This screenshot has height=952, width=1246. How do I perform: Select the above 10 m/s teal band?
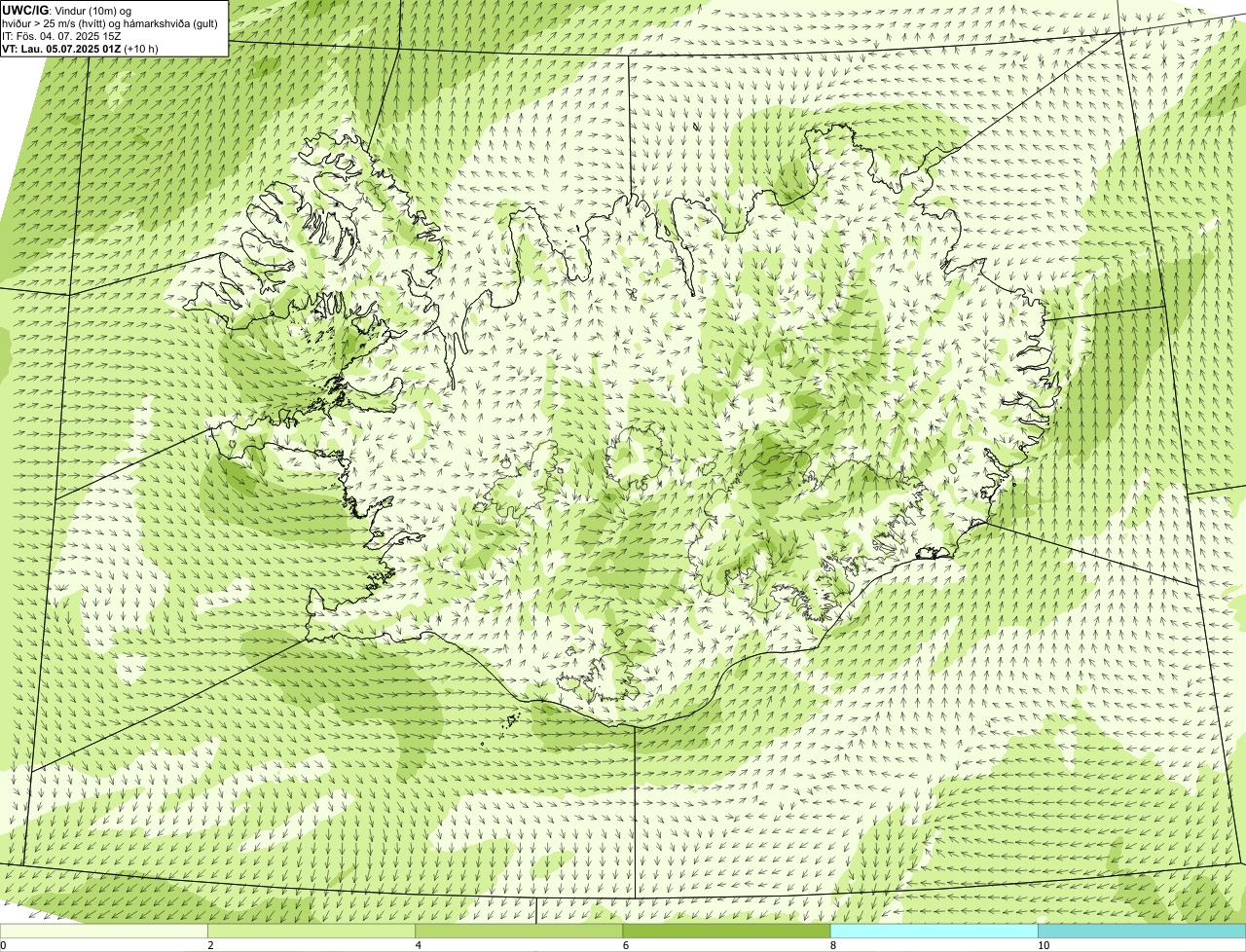click(x=1142, y=932)
